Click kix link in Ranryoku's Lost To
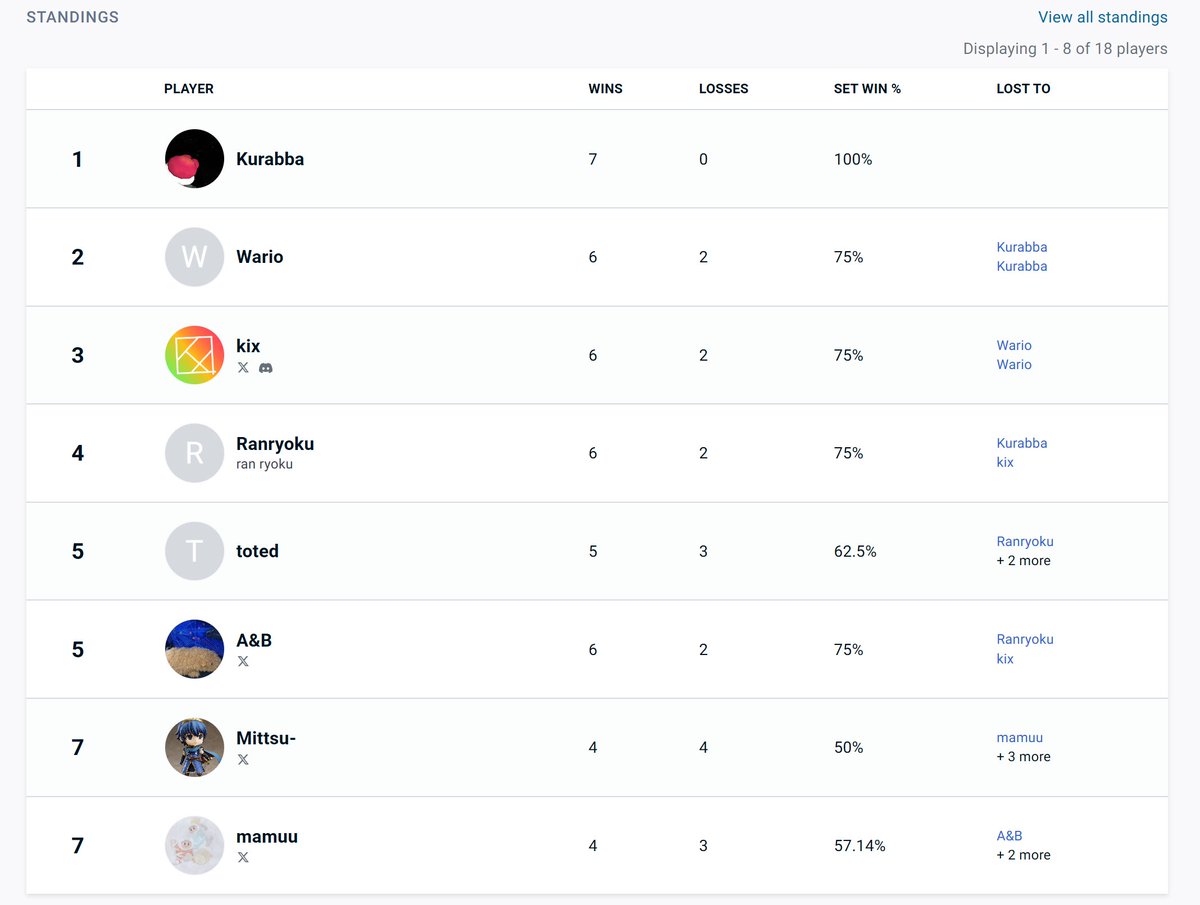Viewport: 1200px width, 905px height. 1005,463
